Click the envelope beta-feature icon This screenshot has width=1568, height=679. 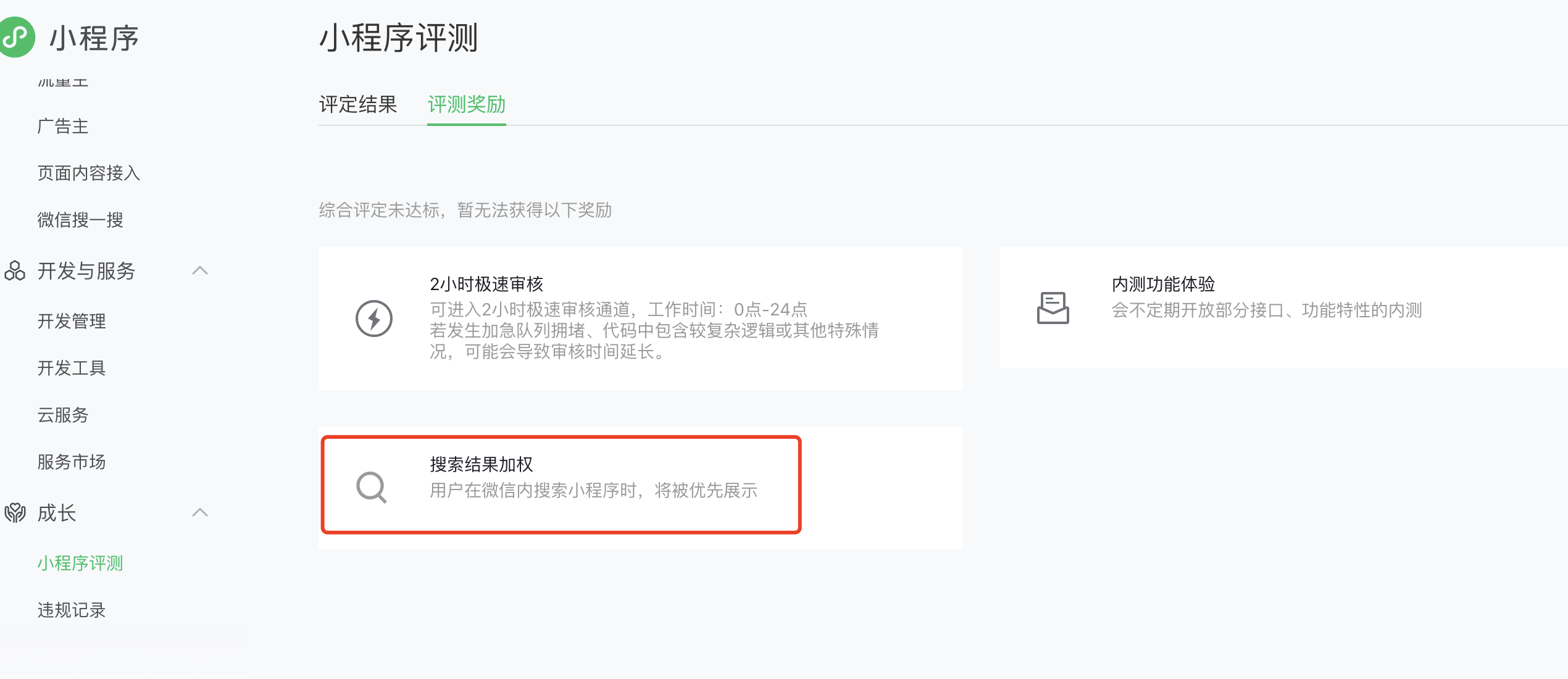click(1053, 308)
